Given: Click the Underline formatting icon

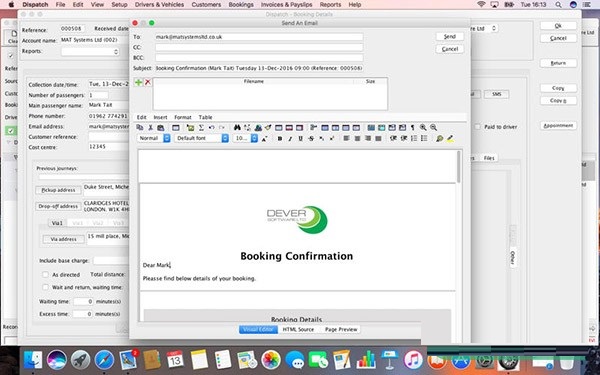Looking at the screenshot, I should click(x=300, y=139).
